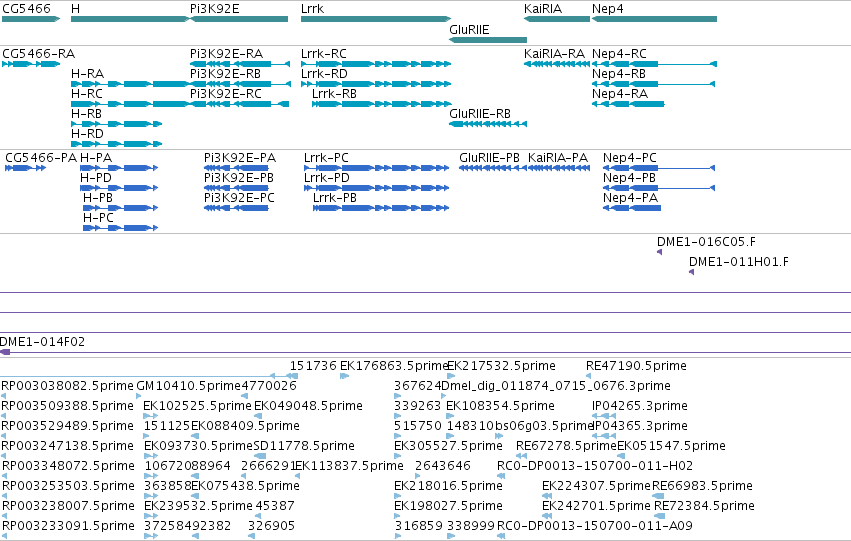Viewport: 851px width, 541px height.
Task: Click RP003509388.5prime EST label
Action: click(x=67, y=406)
